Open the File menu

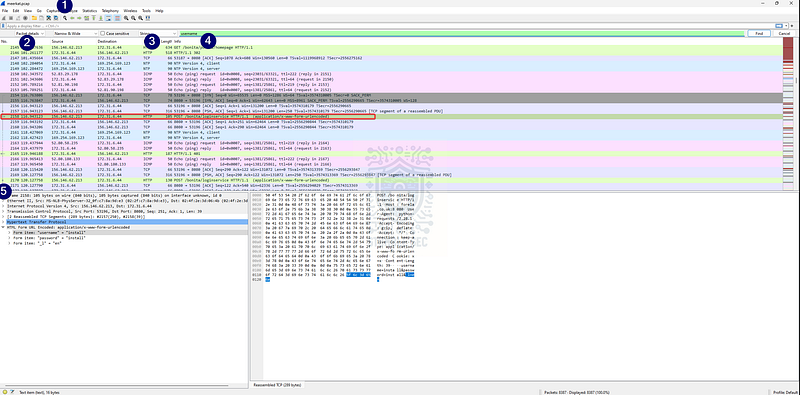(5, 11)
